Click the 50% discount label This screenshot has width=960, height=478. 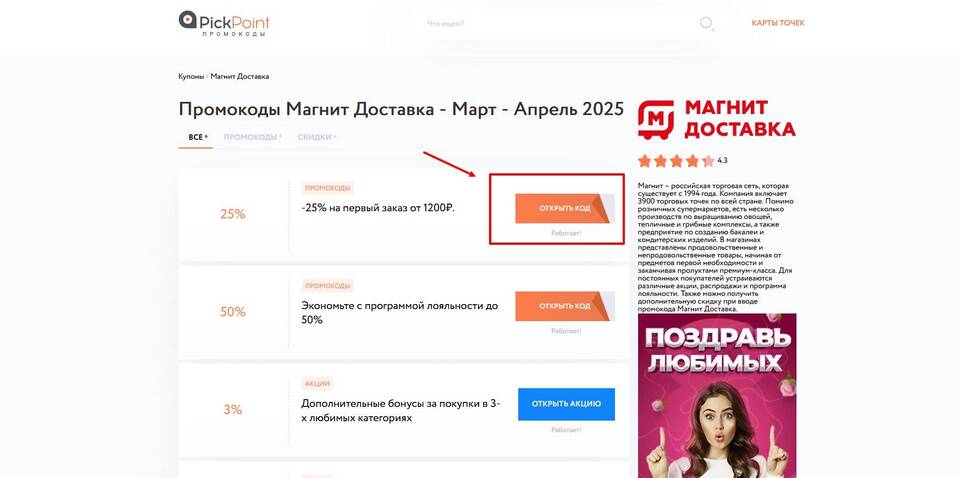pos(233,312)
